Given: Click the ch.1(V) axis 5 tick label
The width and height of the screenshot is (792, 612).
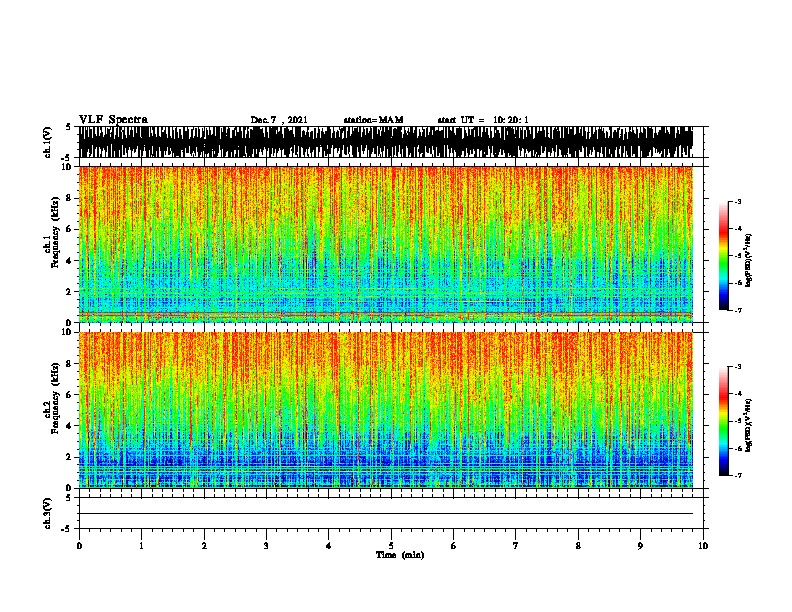Looking at the screenshot, I should [70, 127].
